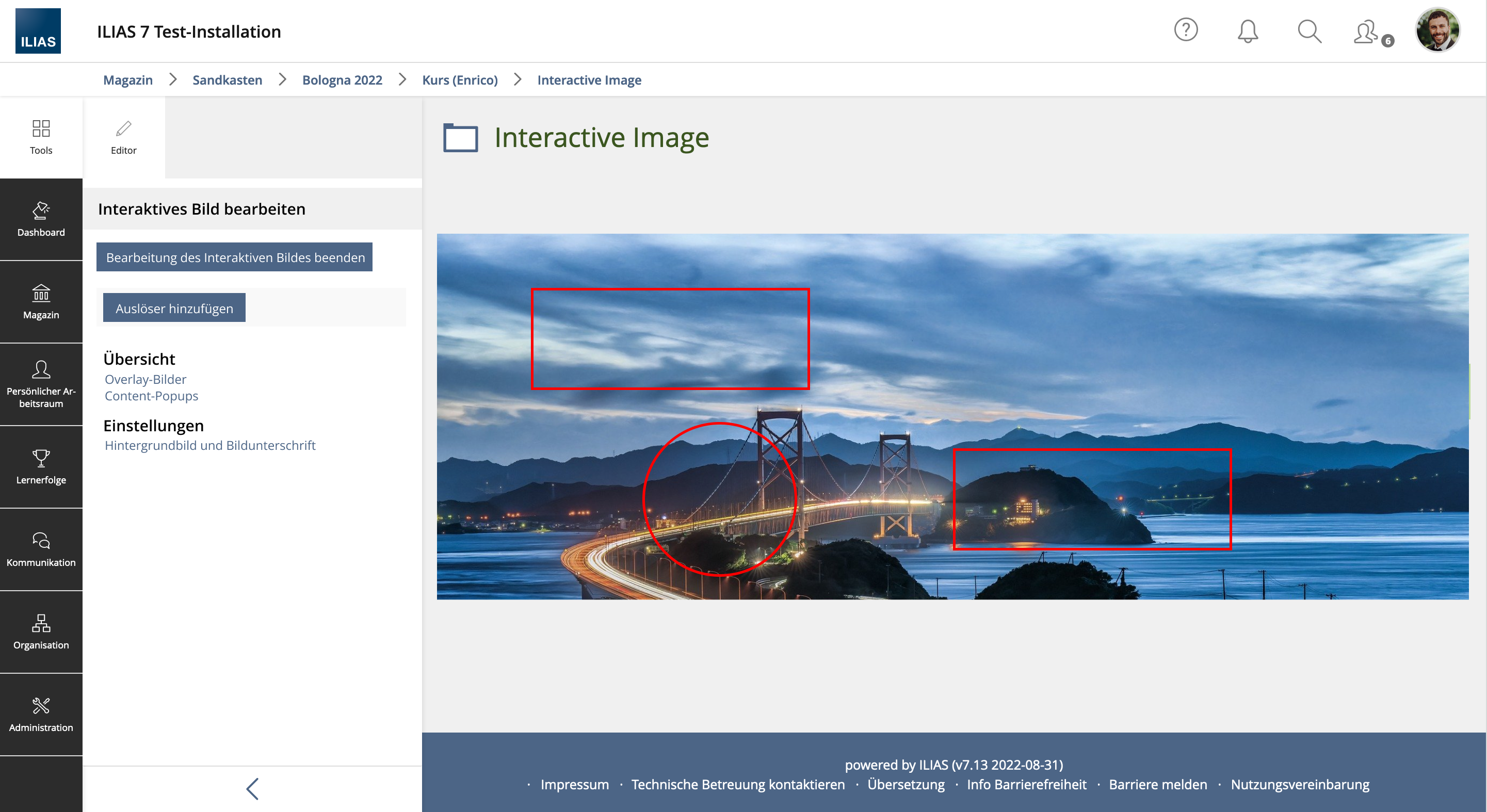The image size is (1487, 812).
Task: Select the Tools sidebar item
Action: [x=41, y=137]
